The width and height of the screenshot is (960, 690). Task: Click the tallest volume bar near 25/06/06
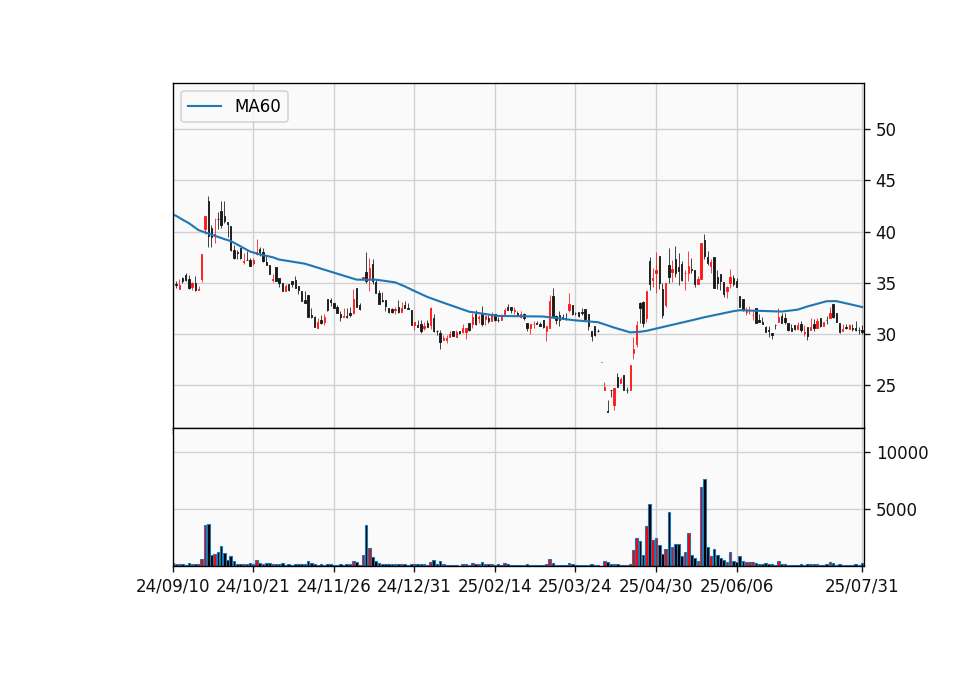click(x=705, y=523)
